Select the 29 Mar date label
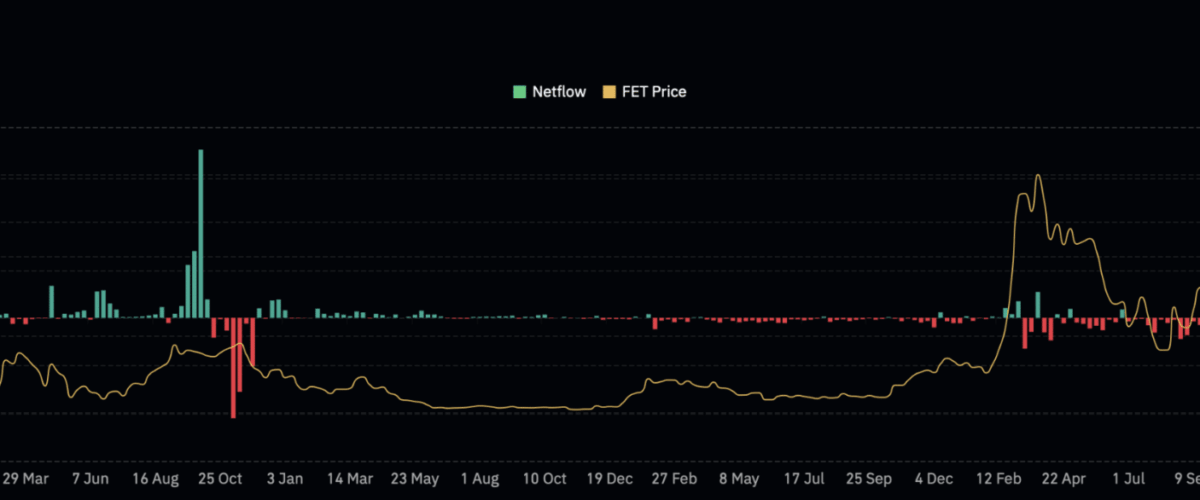The height and width of the screenshot is (500, 1200). pyautogui.click(x=24, y=478)
